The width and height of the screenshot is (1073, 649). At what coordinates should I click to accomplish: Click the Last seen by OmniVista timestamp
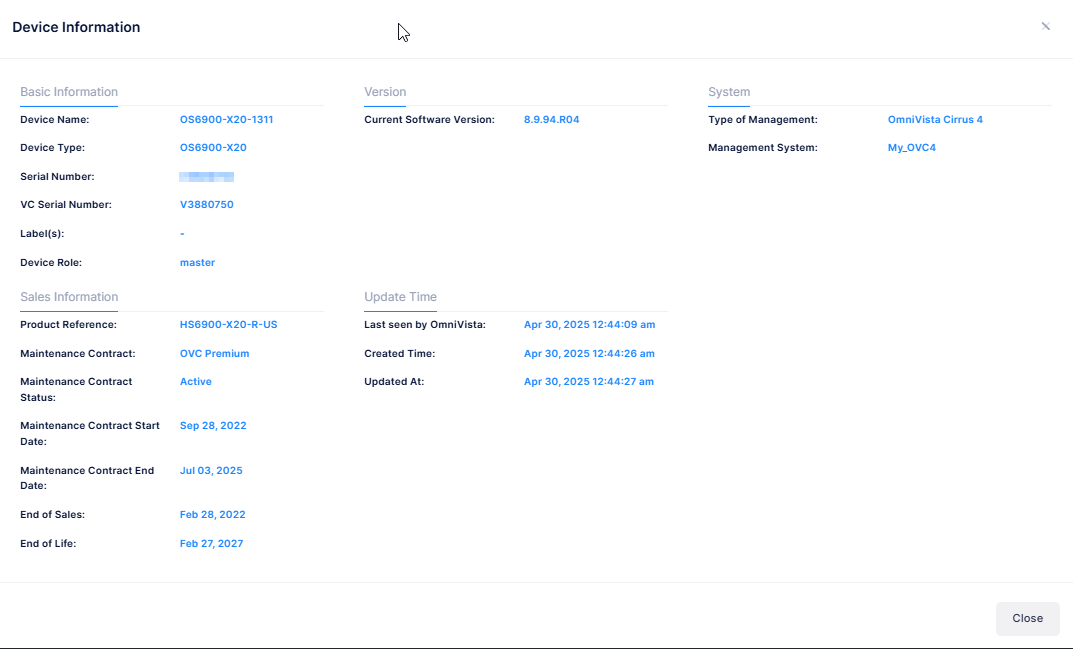pos(589,325)
